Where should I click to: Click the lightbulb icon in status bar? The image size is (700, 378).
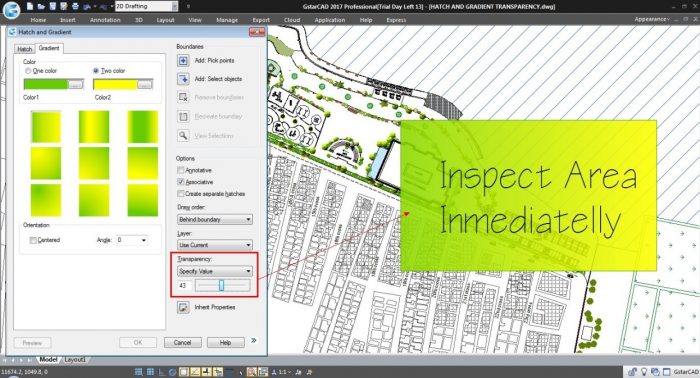tap(644, 371)
